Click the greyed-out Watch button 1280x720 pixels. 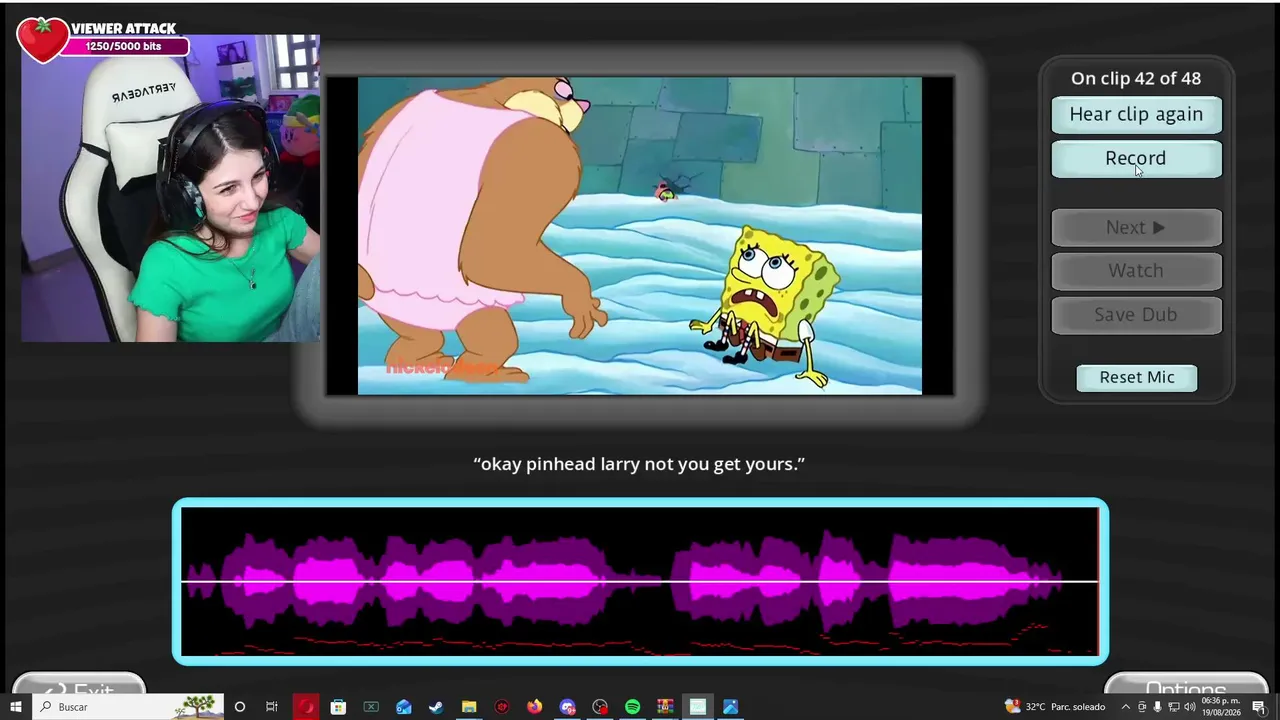tap(1136, 271)
